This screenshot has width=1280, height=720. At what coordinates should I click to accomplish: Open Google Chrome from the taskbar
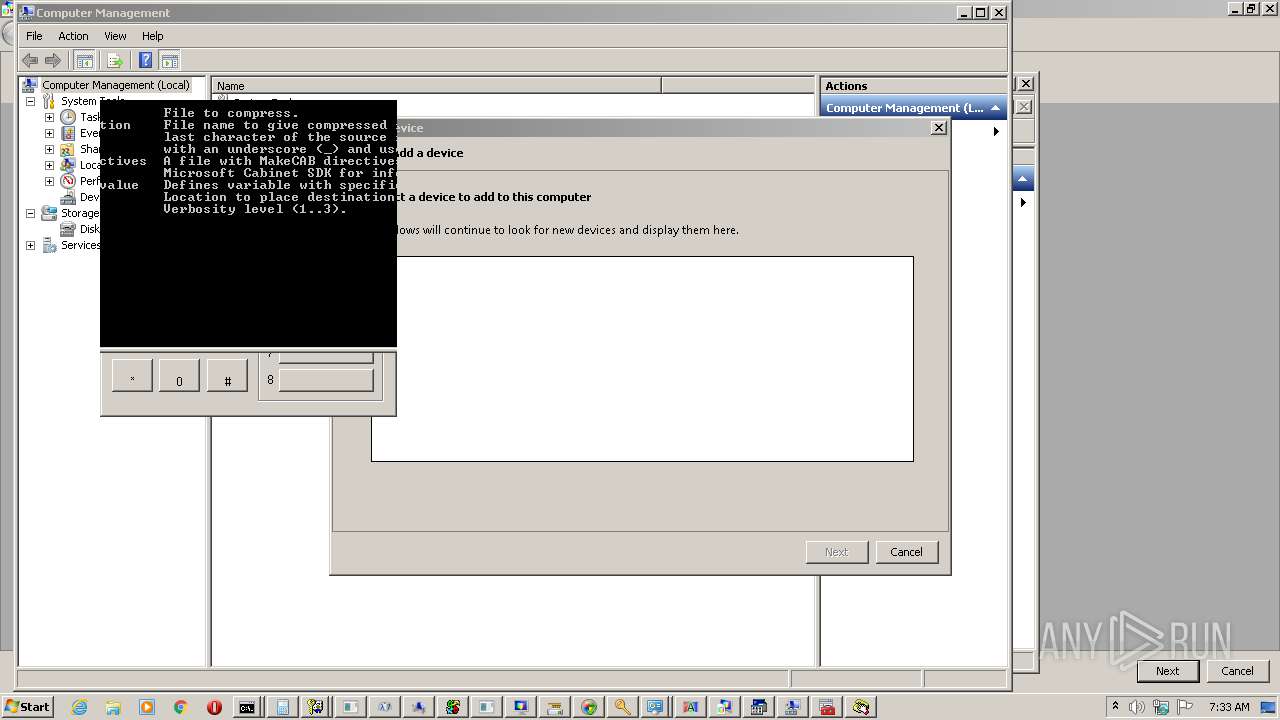(x=181, y=707)
